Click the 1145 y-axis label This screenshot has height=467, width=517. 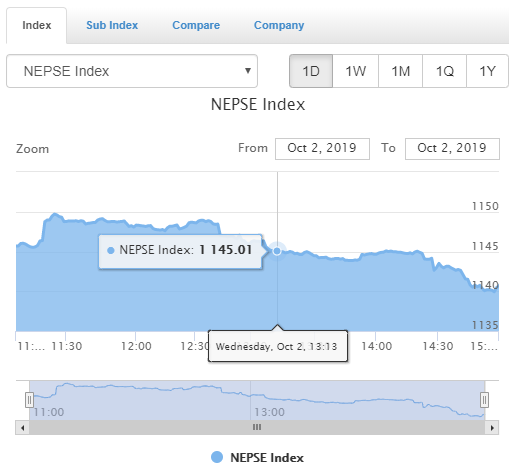tap(485, 246)
